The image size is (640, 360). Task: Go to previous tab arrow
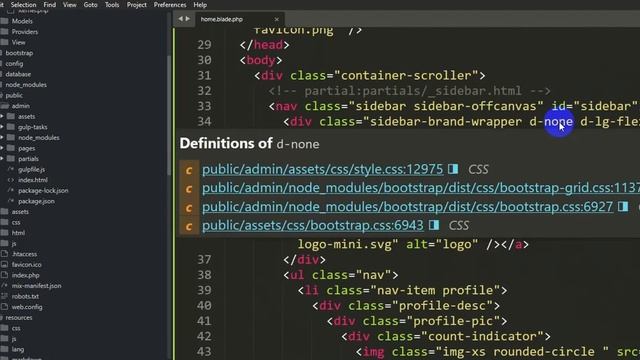(x=180, y=19)
